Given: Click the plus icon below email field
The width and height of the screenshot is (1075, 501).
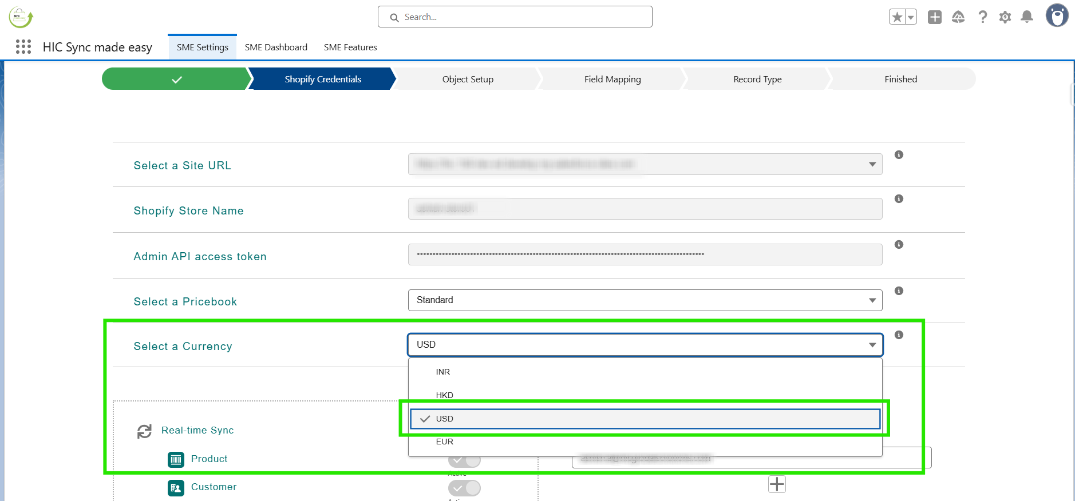Looking at the screenshot, I should point(776,484).
